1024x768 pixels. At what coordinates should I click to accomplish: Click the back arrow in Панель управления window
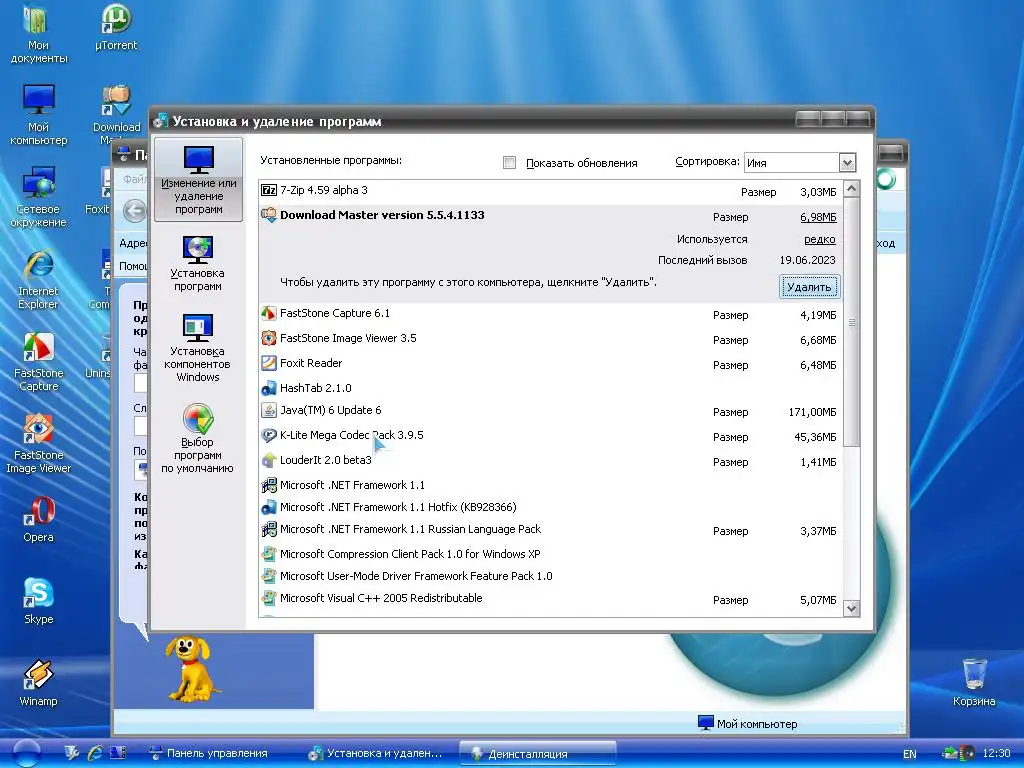coord(135,210)
